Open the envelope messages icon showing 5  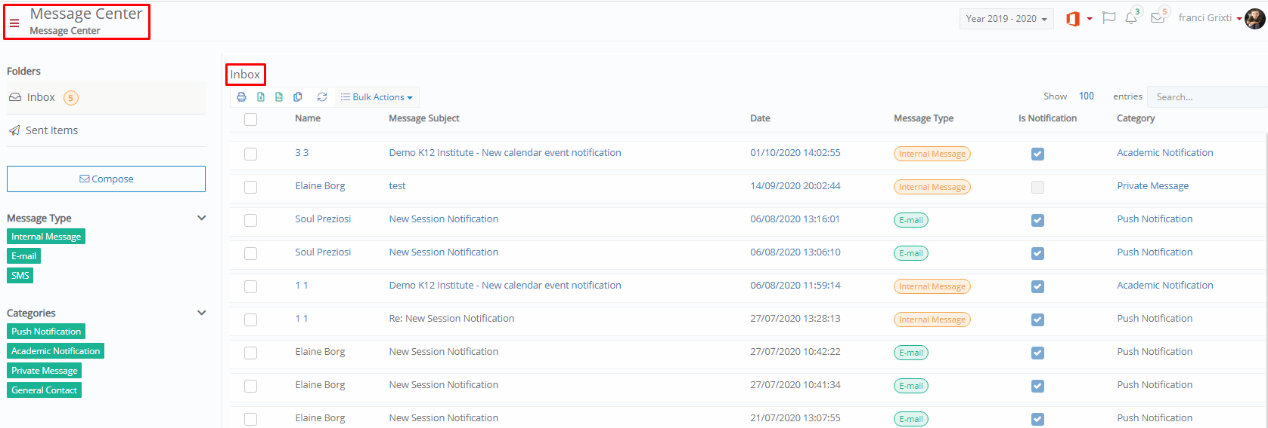click(1158, 18)
